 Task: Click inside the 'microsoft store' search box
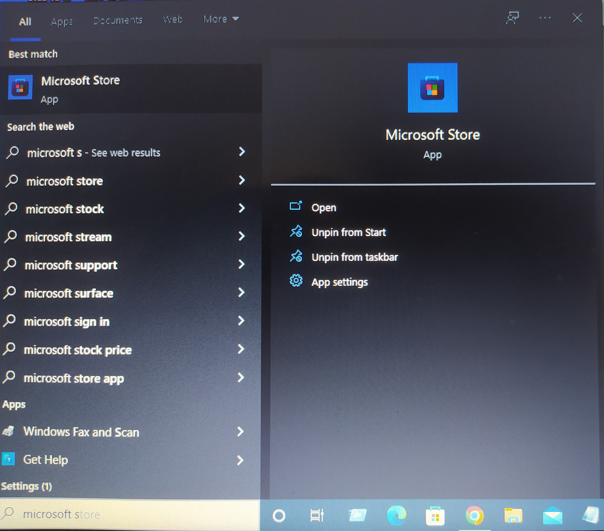coord(130,514)
